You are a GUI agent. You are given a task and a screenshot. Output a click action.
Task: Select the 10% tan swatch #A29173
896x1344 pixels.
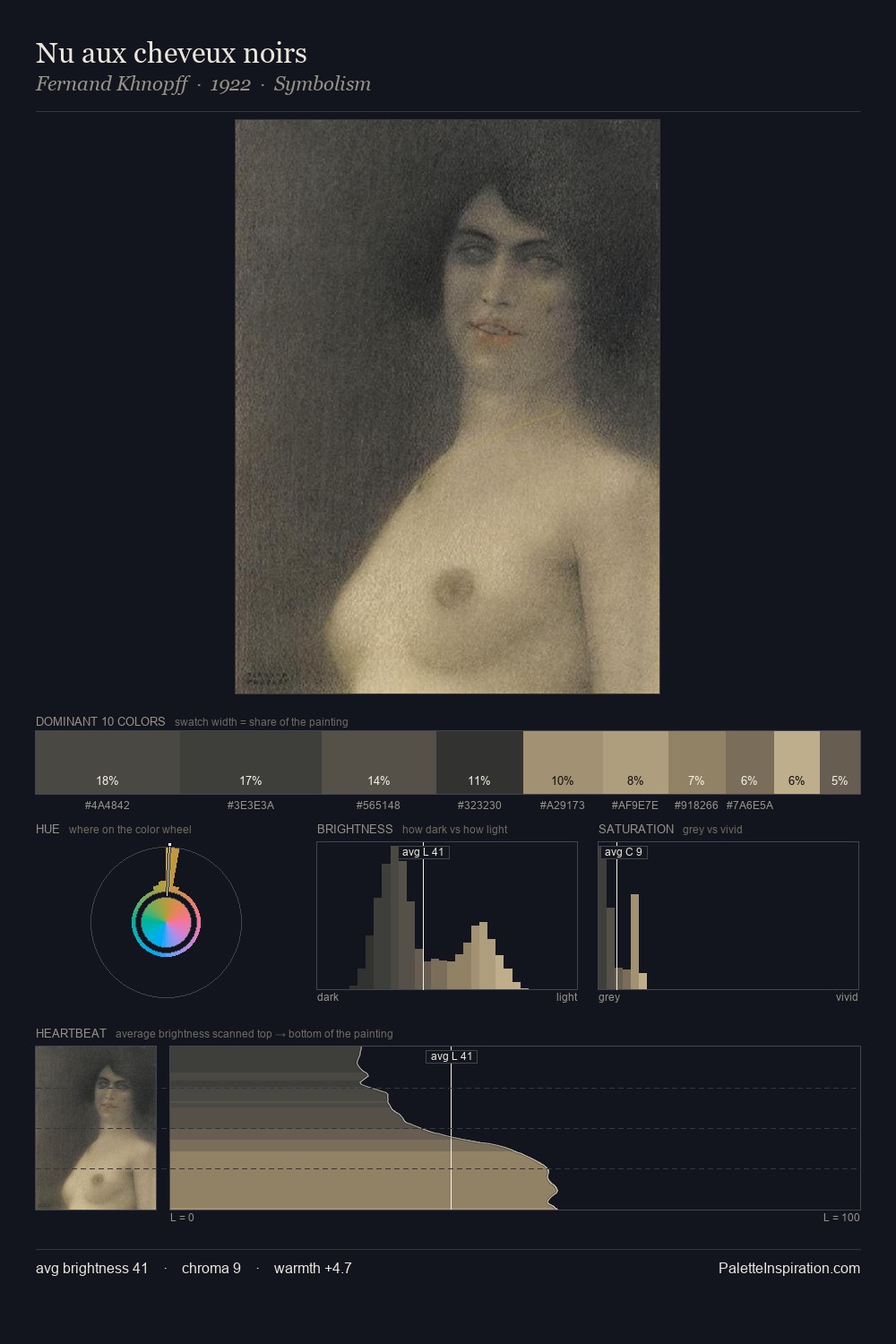563,762
